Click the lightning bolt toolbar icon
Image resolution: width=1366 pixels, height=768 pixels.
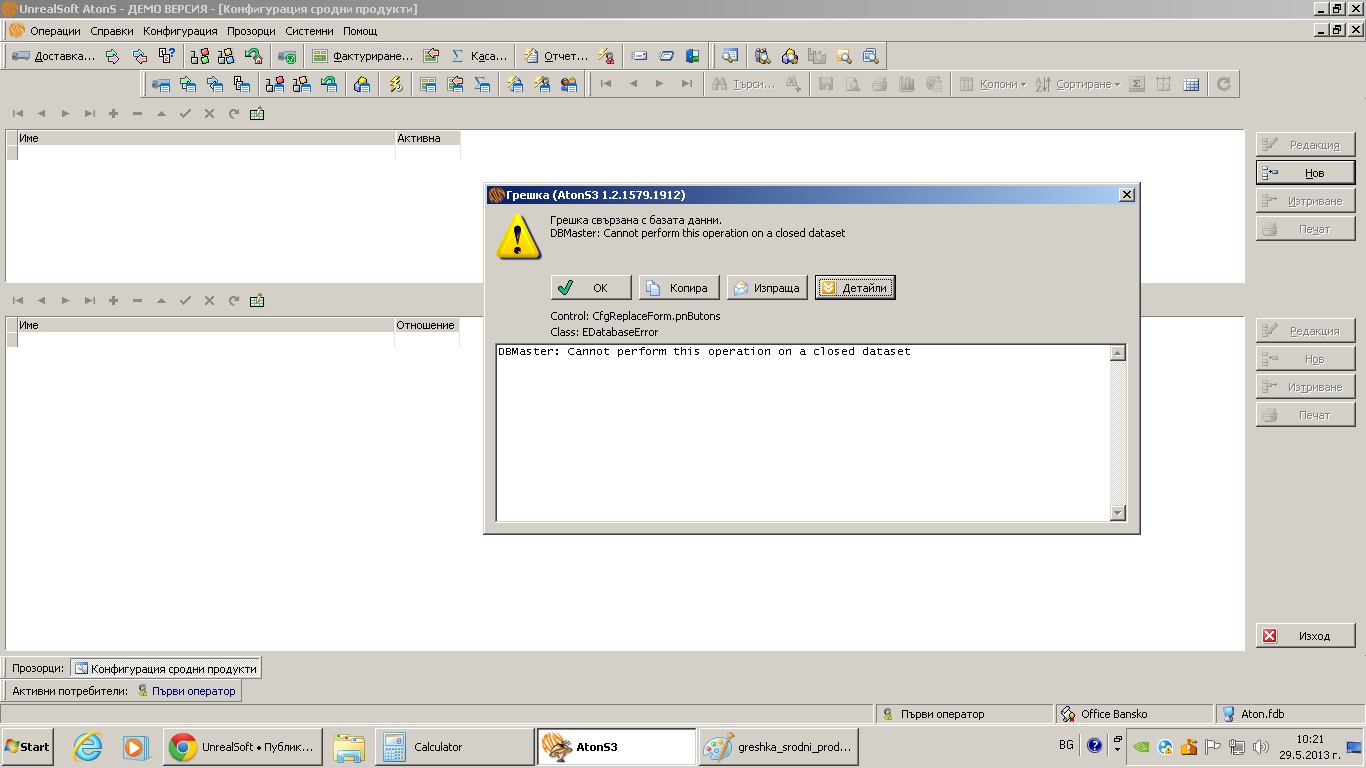(x=396, y=84)
